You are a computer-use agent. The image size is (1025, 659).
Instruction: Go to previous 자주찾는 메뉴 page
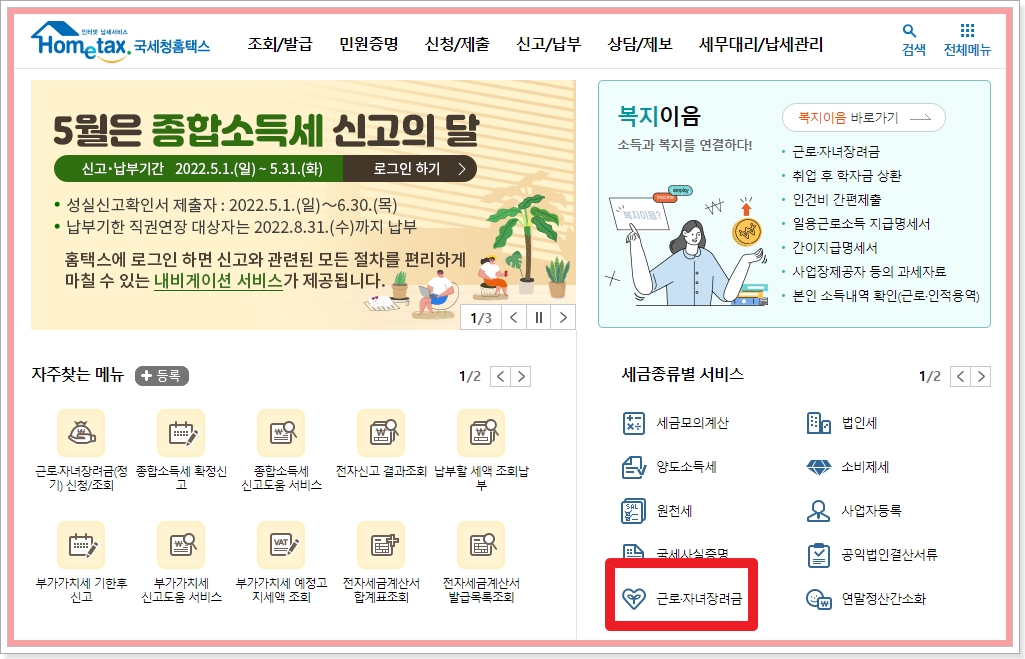coord(500,377)
